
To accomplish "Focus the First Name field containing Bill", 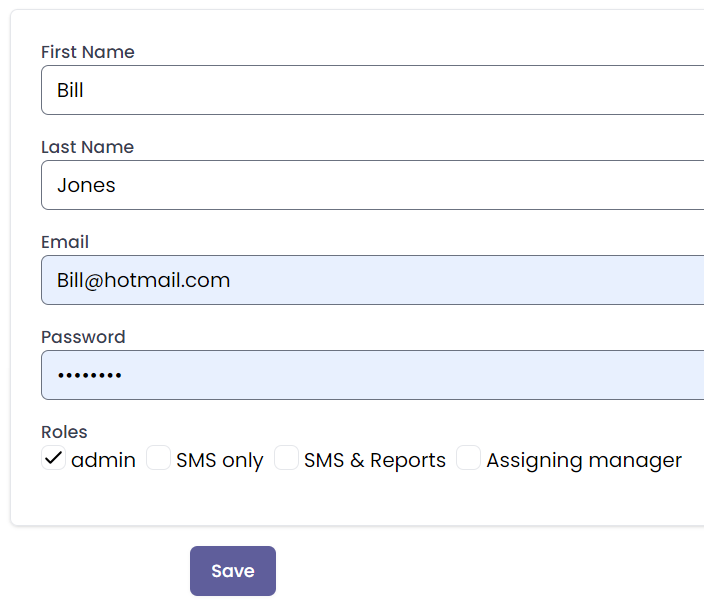I will tap(372, 90).
